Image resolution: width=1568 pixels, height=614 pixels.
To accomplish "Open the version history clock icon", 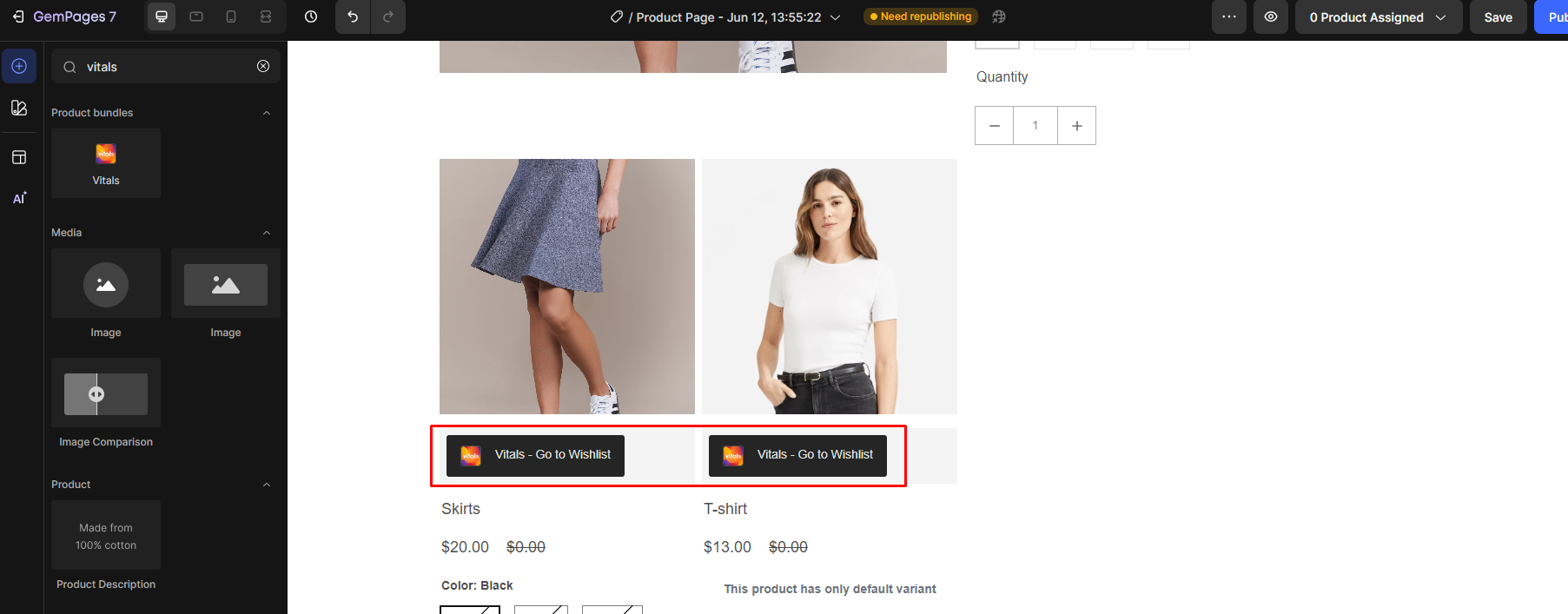I will tap(311, 17).
